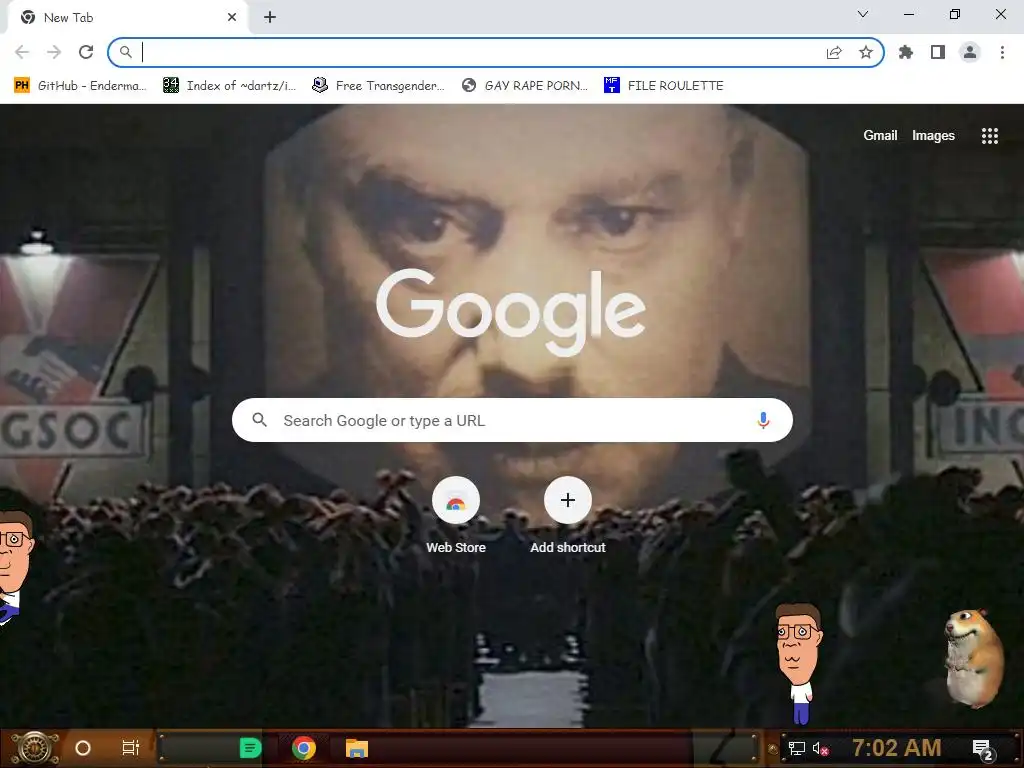Select the New Tab tab
1024x768 pixels.
tap(127, 18)
